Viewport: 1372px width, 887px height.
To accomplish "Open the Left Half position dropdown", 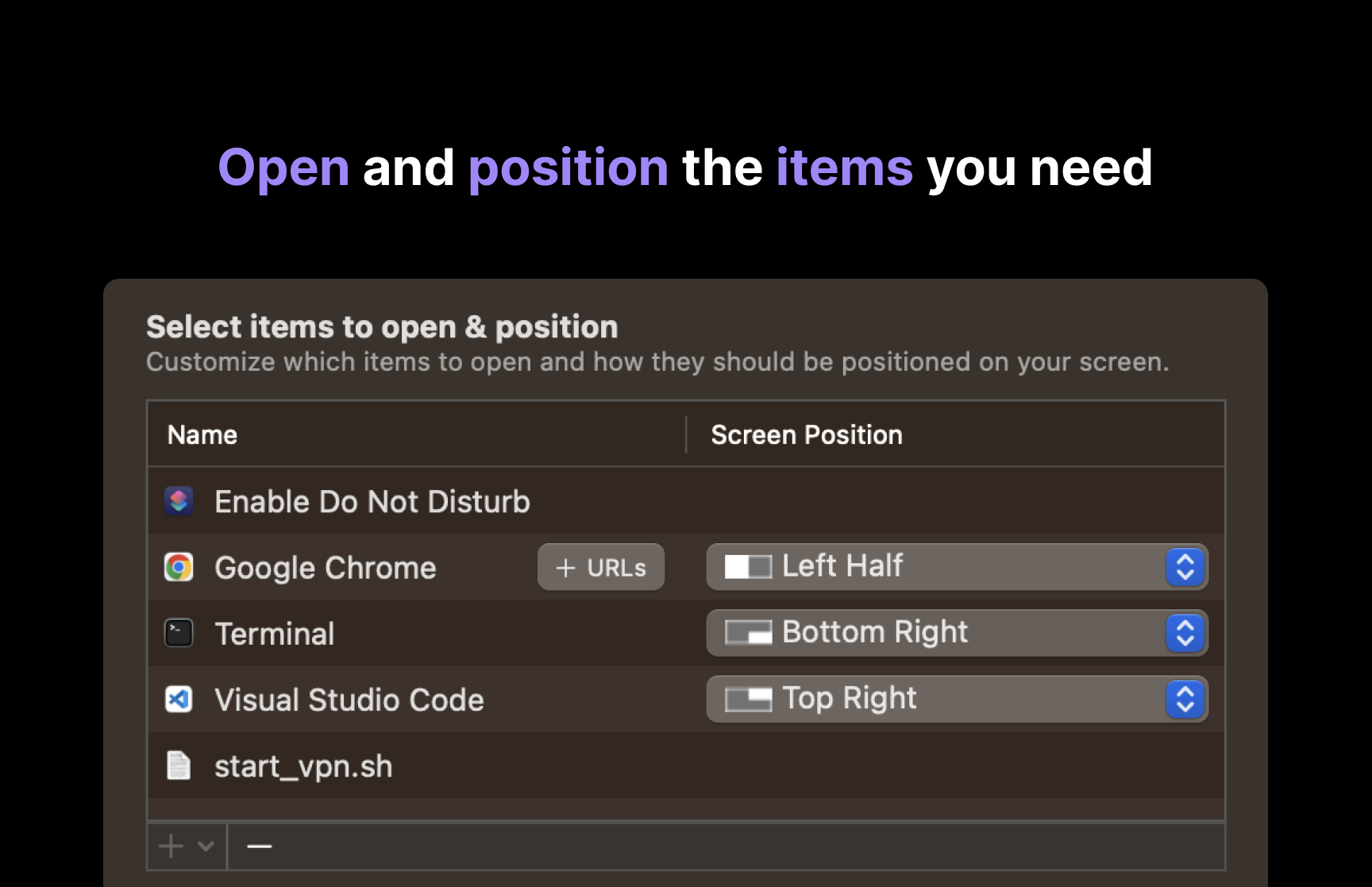I will (956, 567).
